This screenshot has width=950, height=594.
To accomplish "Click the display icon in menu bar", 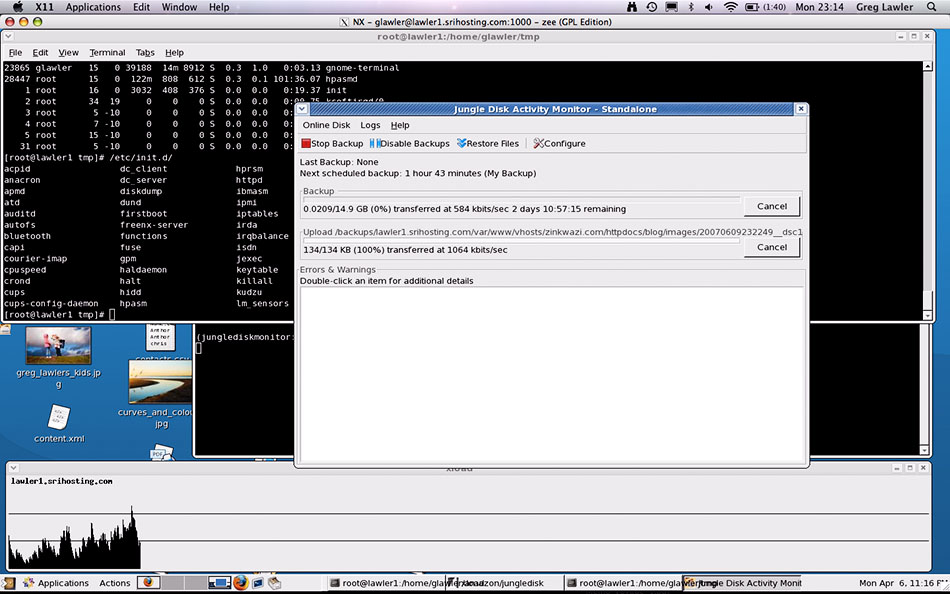I will click(x=671, y=7).
